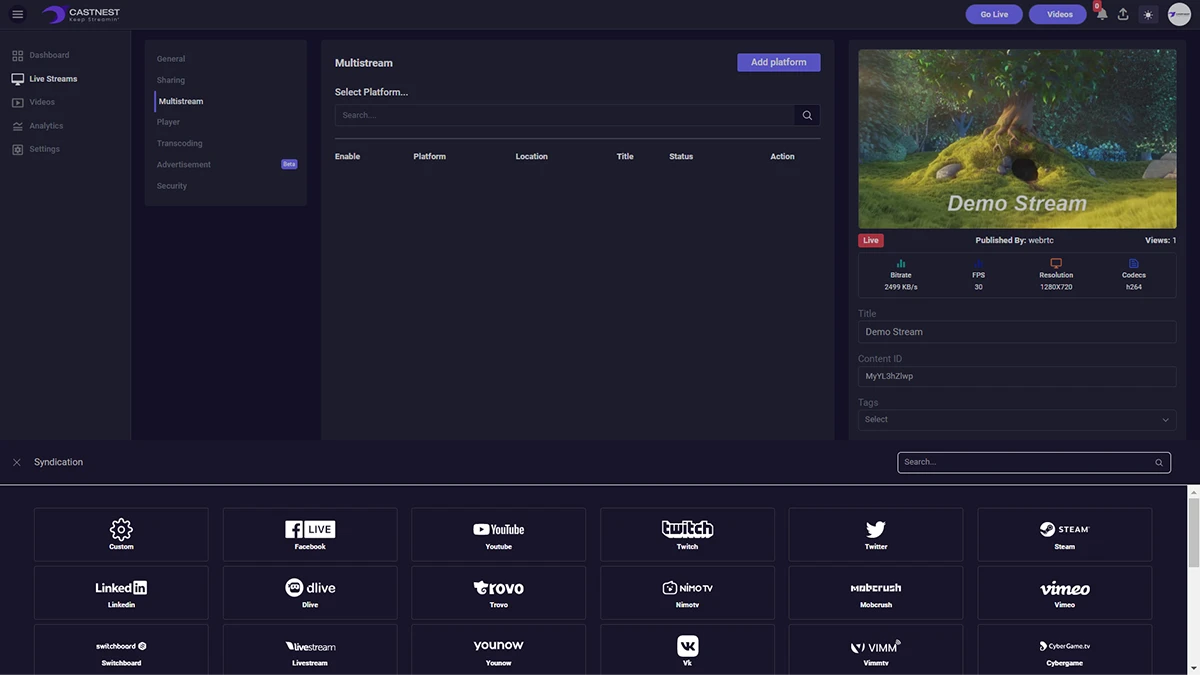1200x675 pixels.
Task: Choose the Trovo platform
Action: (499, 593)
